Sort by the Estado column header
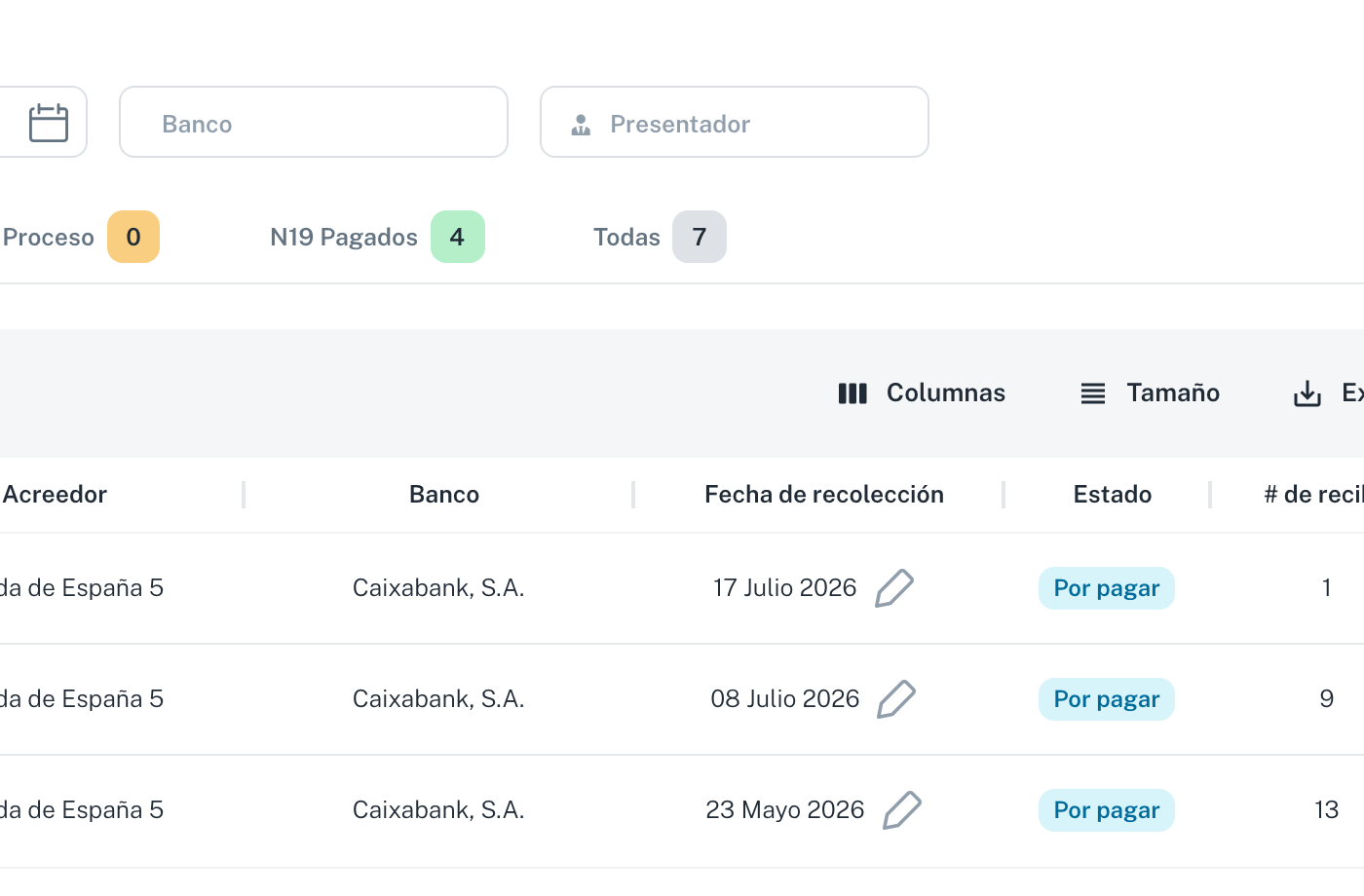 point(1113,495)
